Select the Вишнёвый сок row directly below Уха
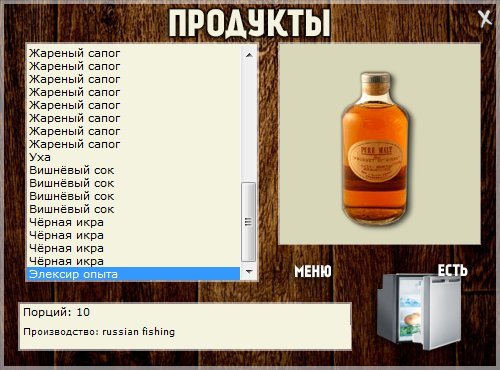The image size is (500, 370). tap(133, 170)
